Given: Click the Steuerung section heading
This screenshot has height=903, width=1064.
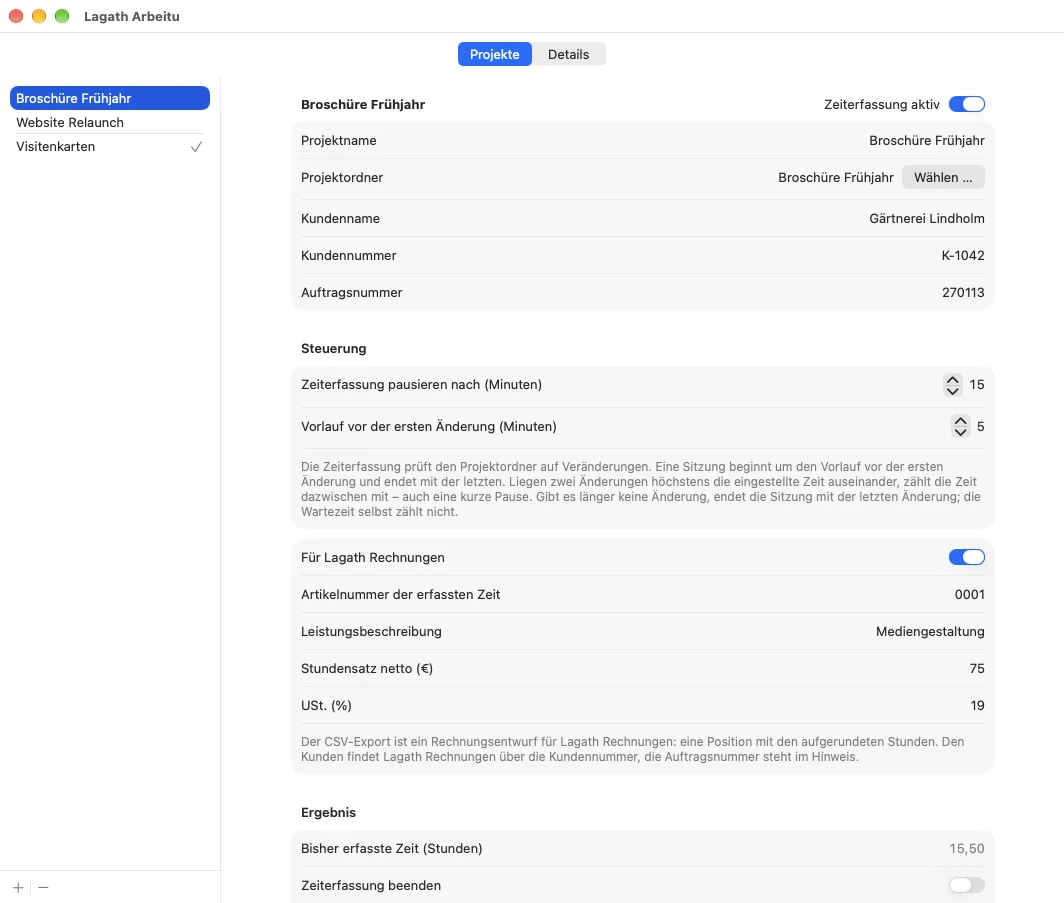Looking at the screenshot, I should click(333, 349).
